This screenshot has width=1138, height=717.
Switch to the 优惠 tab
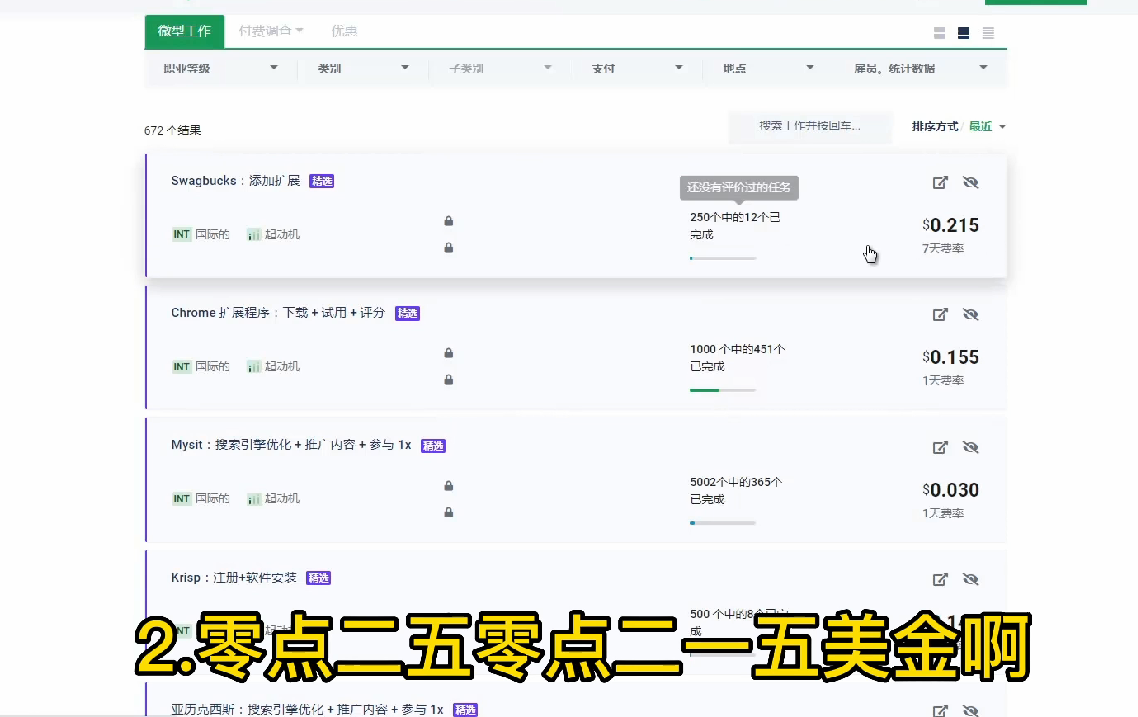coord(344,31)
